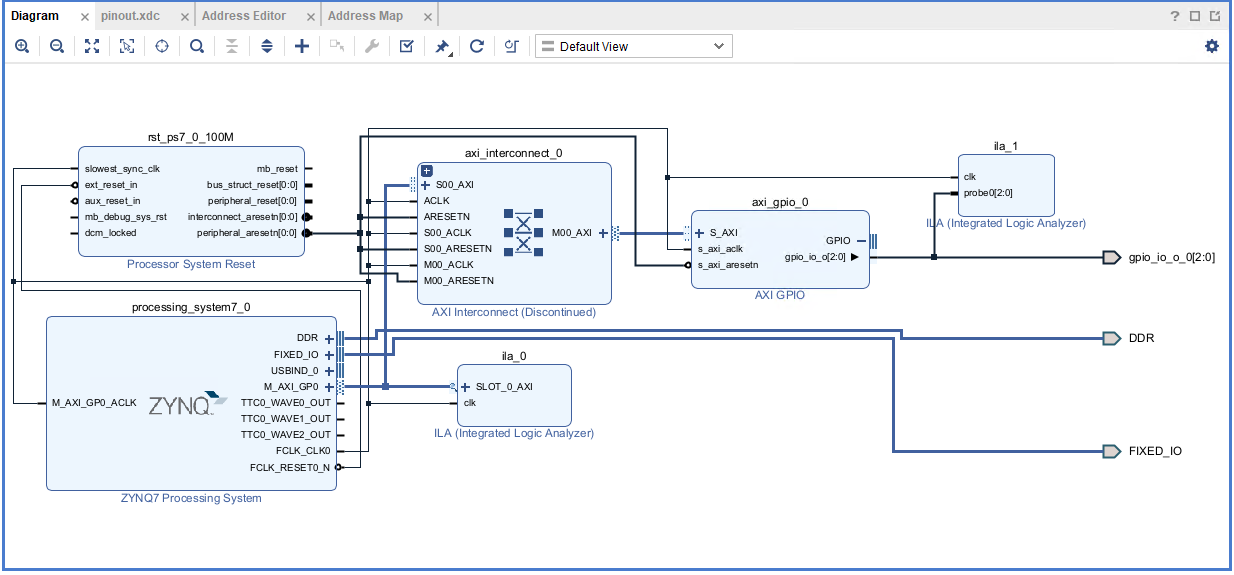Viewport: 1234px width, 575px height.
Task: Float the Diagram panel window
Action: click(1215, 16)
